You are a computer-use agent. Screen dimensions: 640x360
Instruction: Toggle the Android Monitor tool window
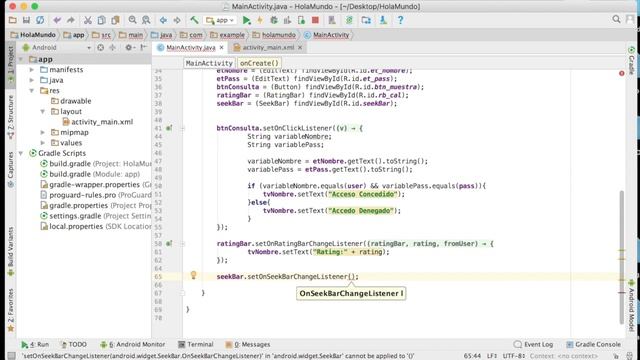coord(133,344)
